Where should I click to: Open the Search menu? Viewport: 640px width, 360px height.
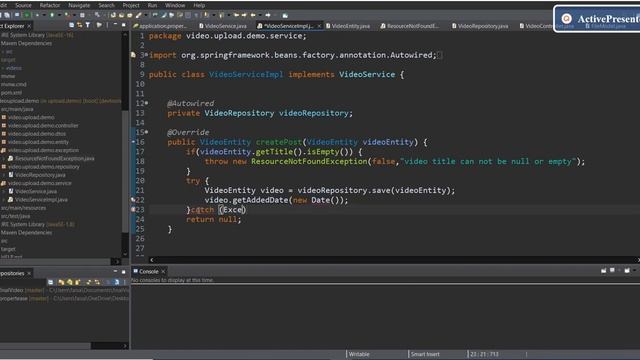(x=106, y=5)
